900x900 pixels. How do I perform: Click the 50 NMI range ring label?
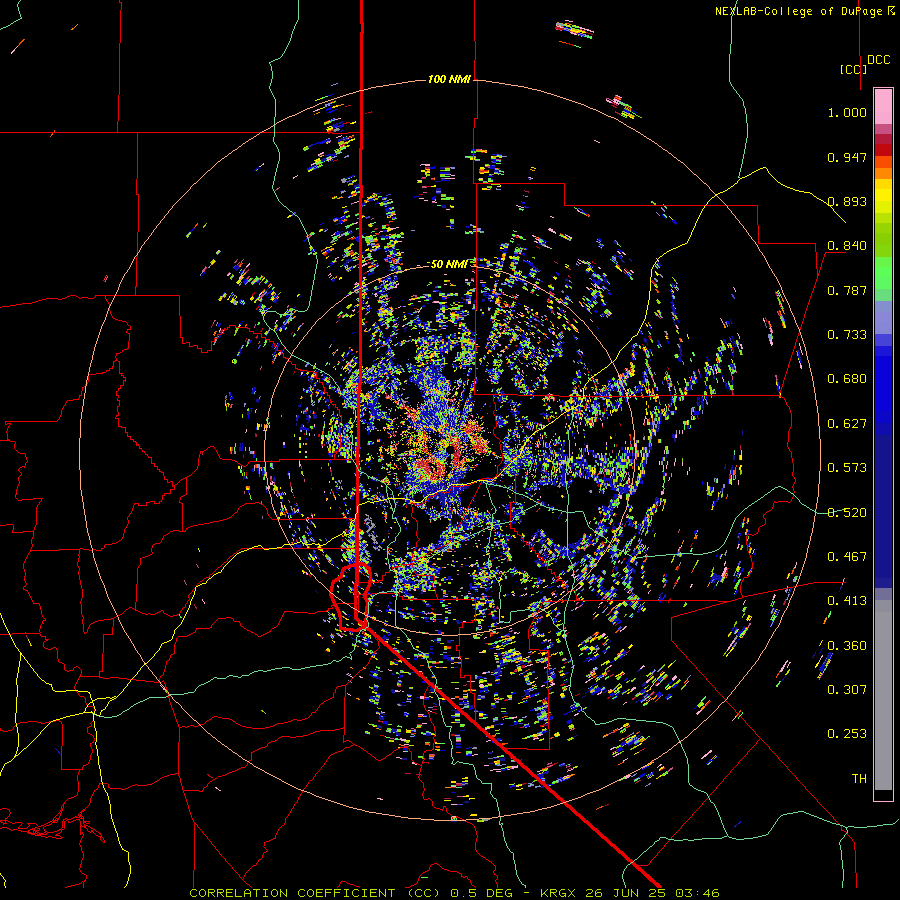tap(449, 264)
